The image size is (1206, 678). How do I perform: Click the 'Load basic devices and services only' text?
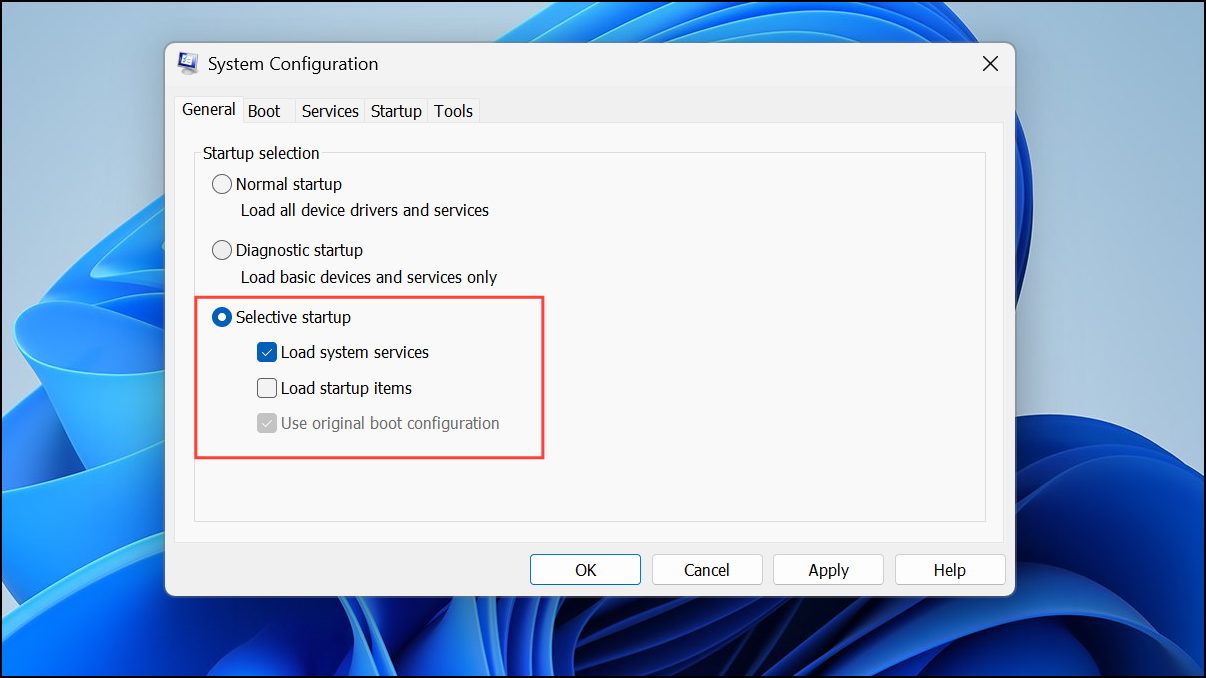369,277
